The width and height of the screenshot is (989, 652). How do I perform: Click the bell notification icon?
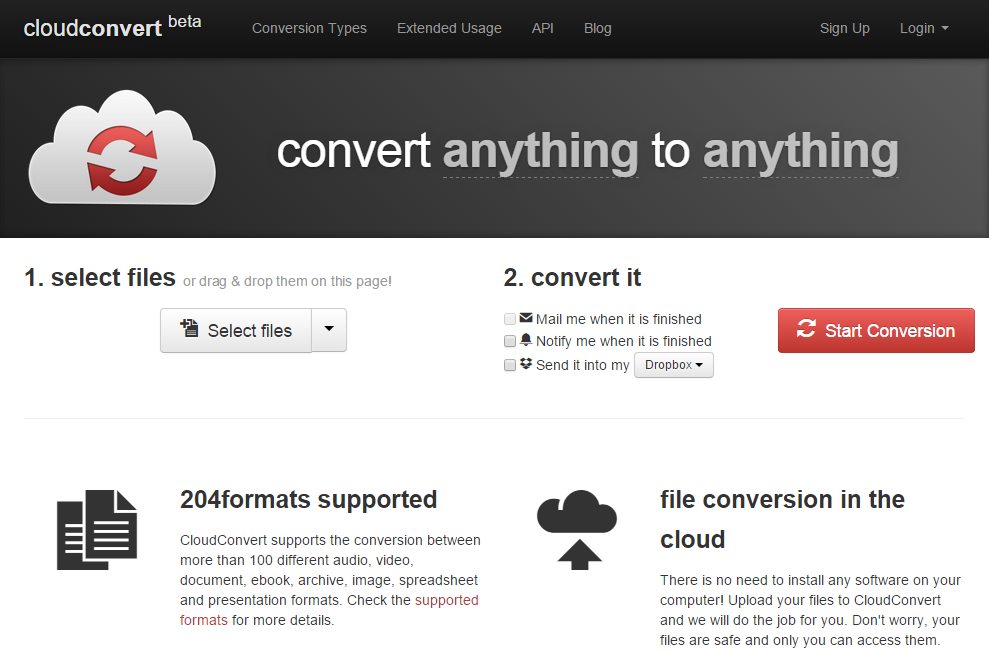[x=526, y=340]
